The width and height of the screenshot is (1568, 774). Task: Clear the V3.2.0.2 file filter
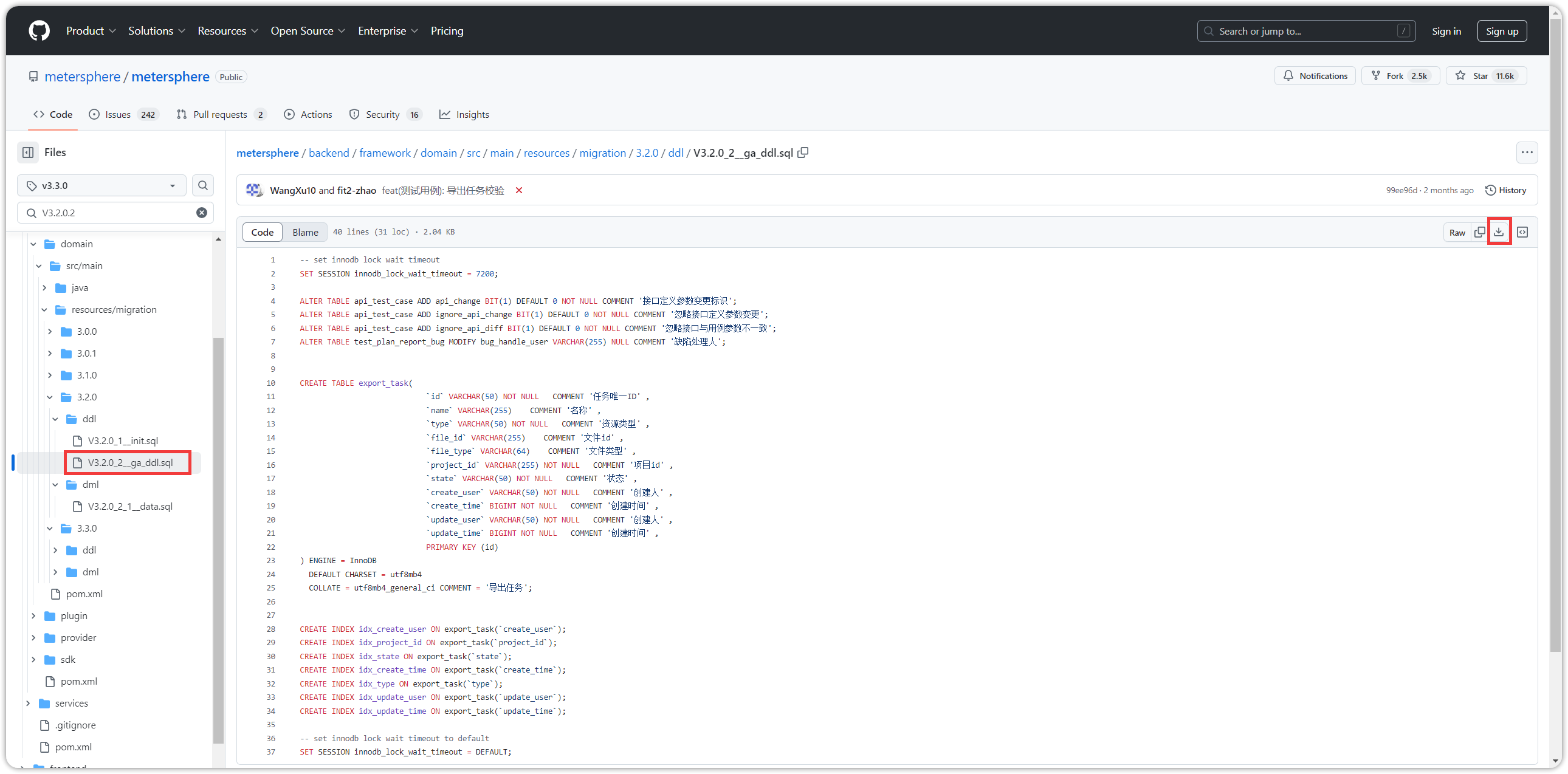coord(202,213)
